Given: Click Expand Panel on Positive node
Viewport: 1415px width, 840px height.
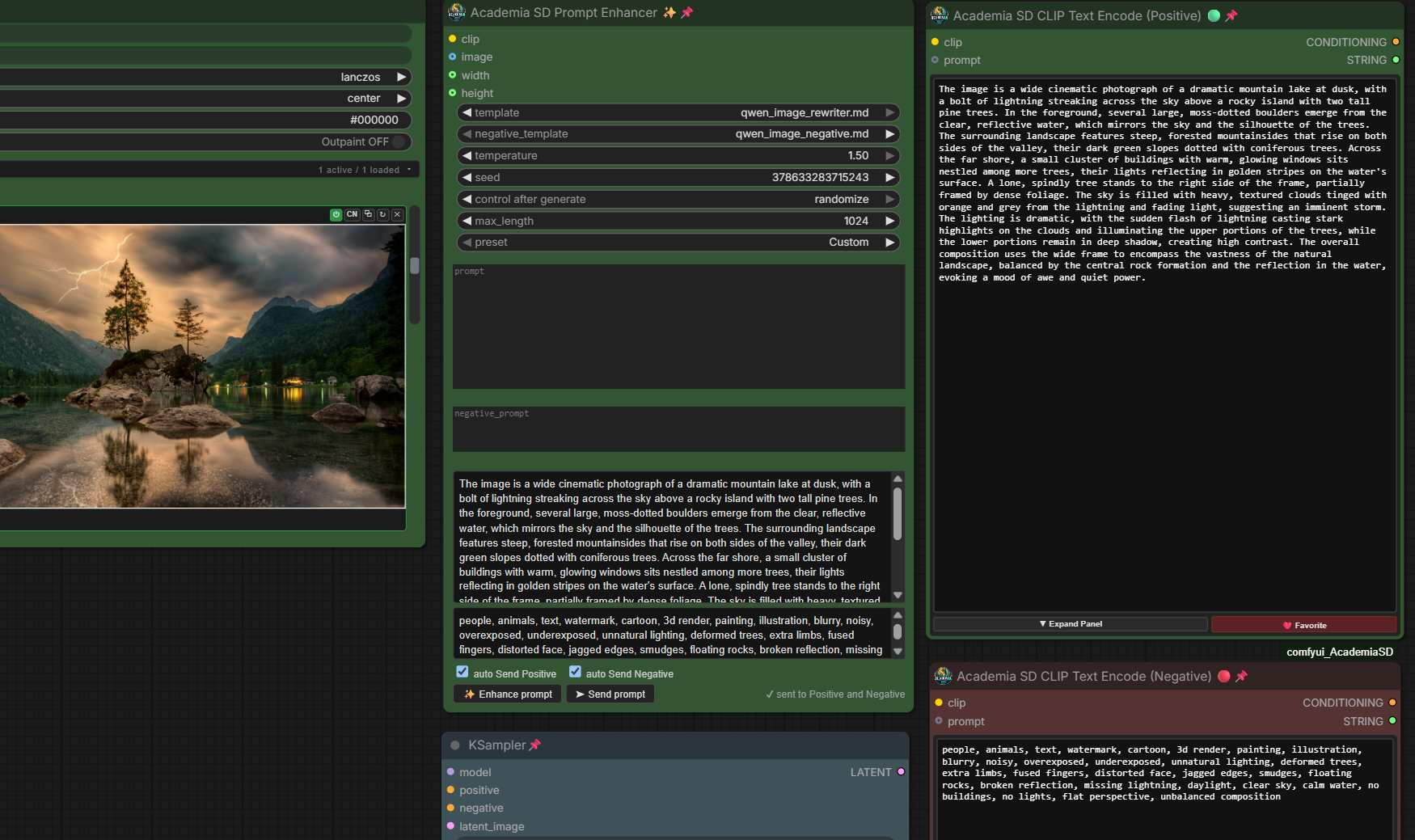Looking at the screenshot, I should 1071,624.
